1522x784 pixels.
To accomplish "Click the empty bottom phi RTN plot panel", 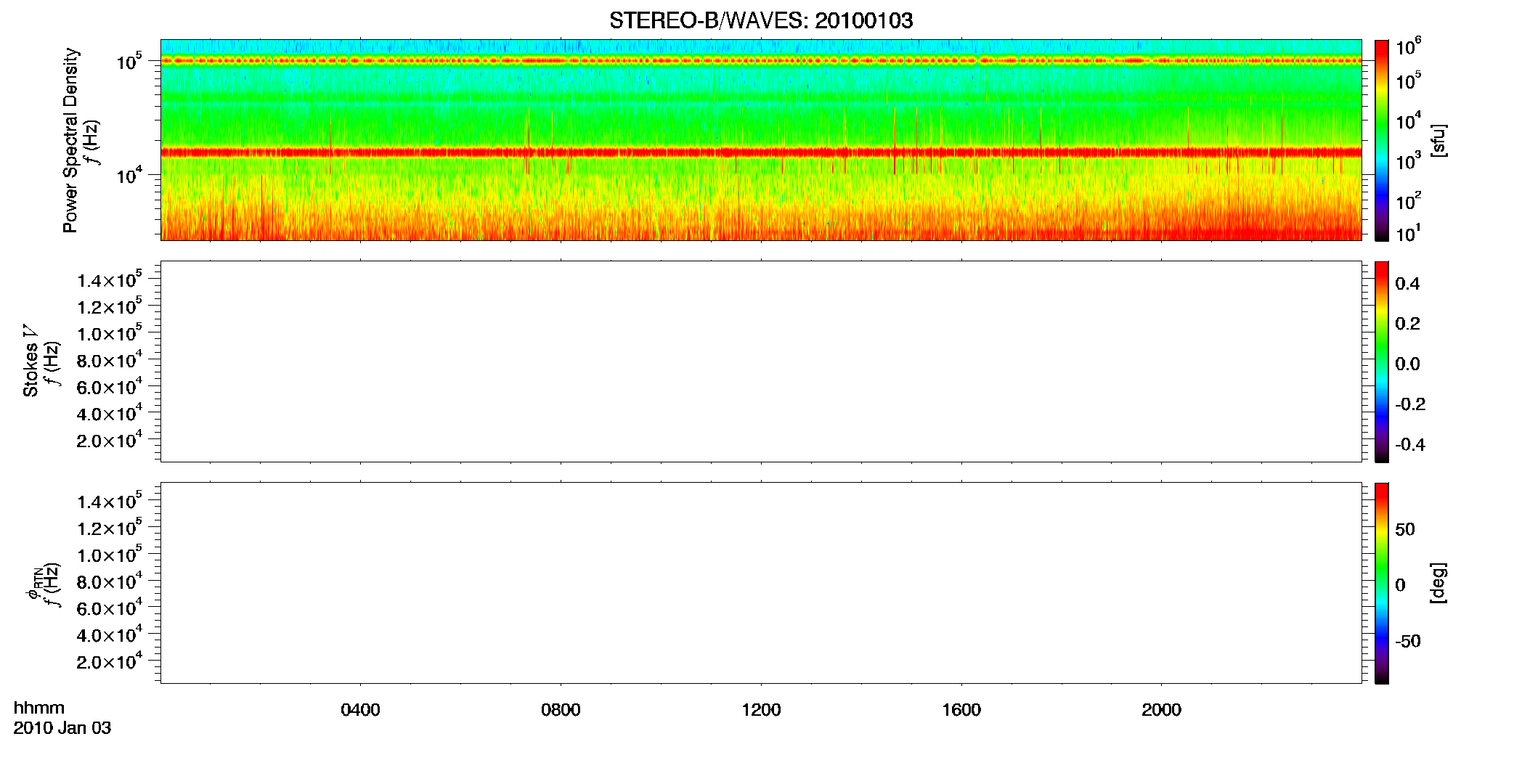I will [x=761, y=583].
